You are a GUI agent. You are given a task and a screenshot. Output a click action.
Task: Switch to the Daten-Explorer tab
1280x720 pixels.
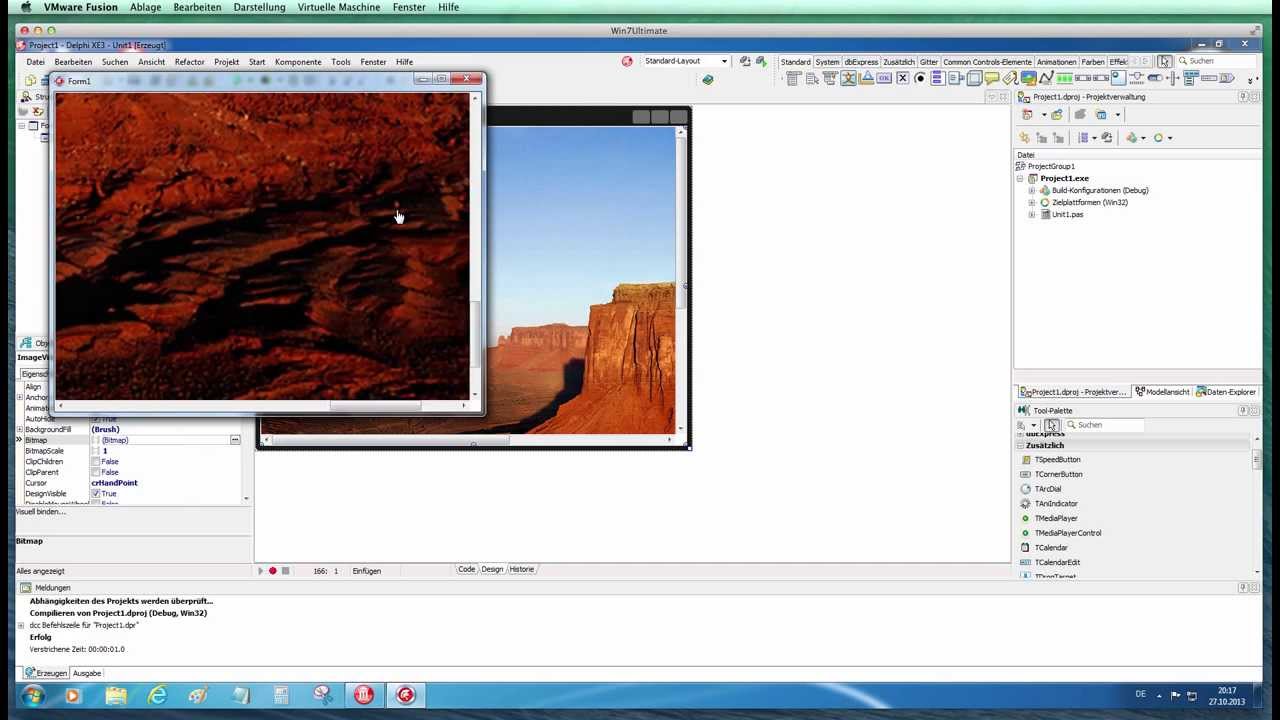pyautogui.click(x=1226, y=392)
